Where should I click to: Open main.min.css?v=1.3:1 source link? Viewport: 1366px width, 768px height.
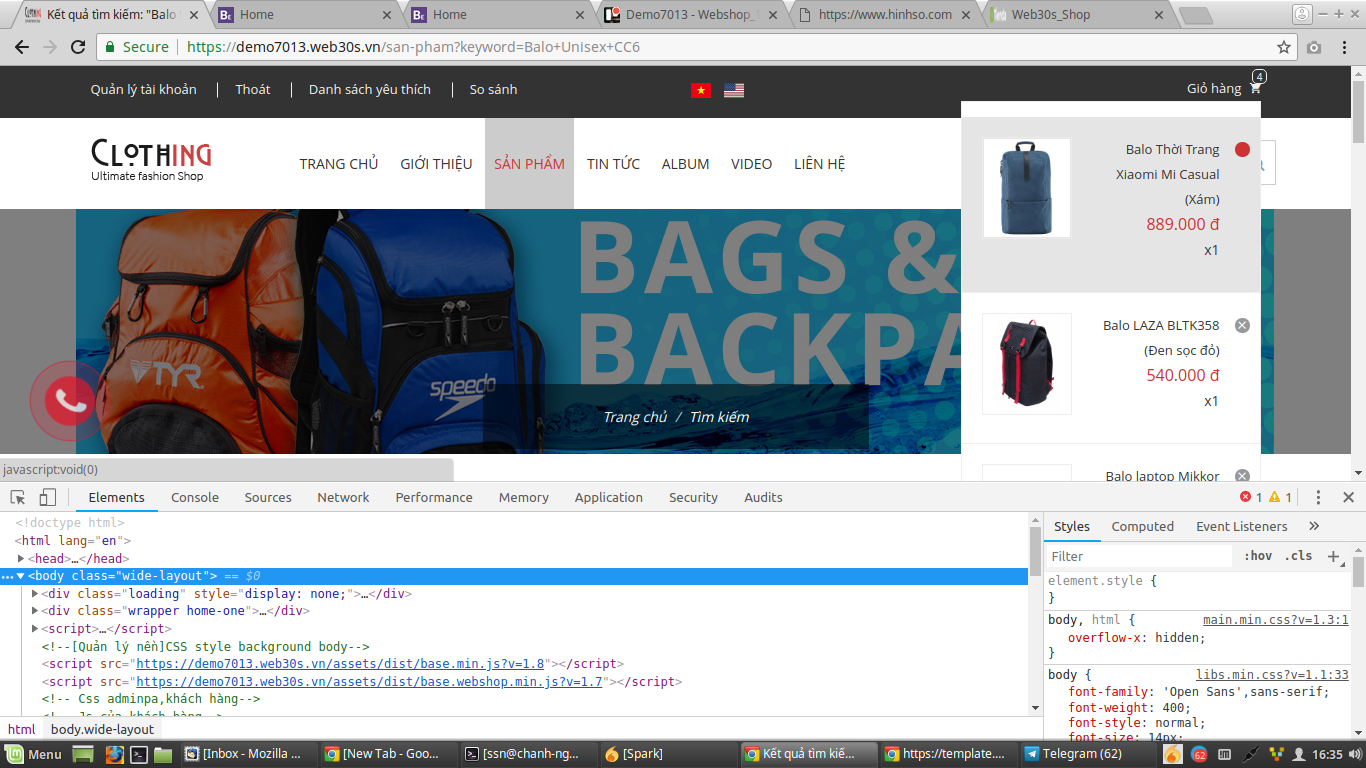(1276, 620)
